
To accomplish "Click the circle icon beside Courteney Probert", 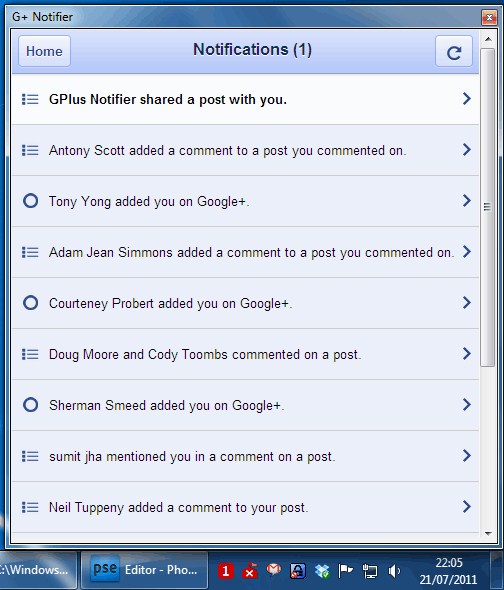I will pyautogui.click(x=30, y=303).
